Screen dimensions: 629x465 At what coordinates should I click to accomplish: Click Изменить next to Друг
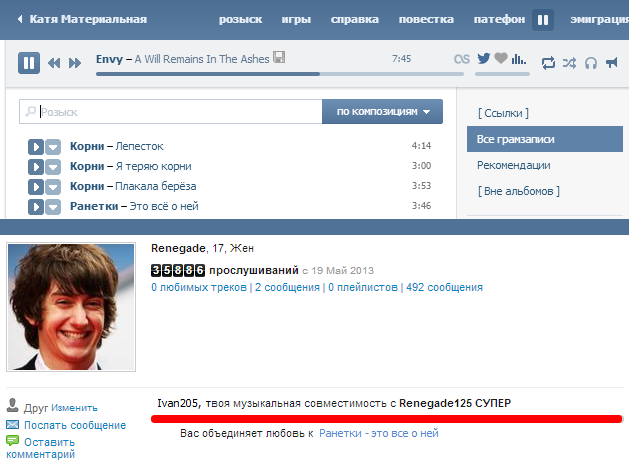pos(75,408)
